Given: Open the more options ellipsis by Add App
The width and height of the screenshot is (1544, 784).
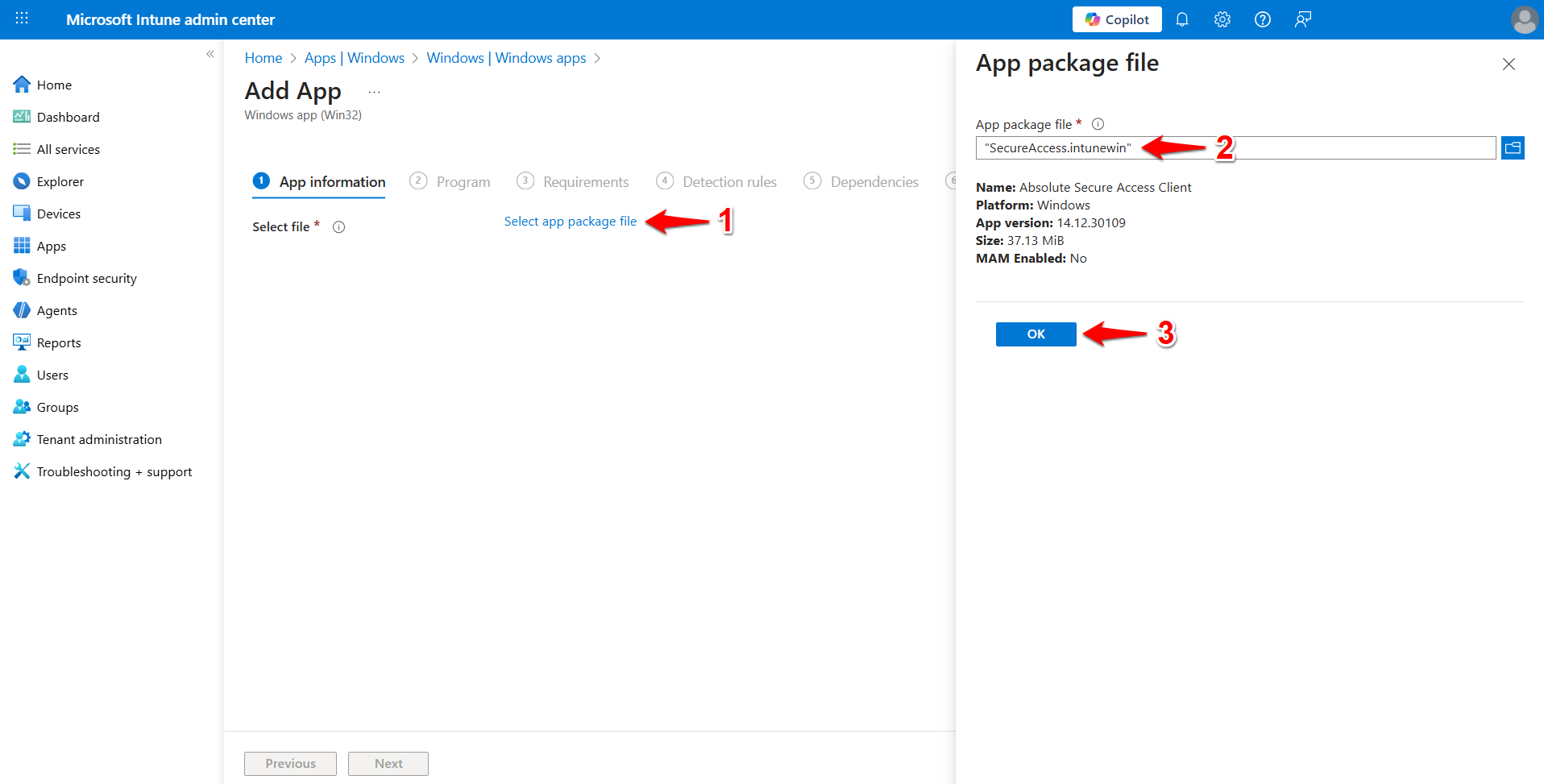Looking at the screenshot, I should [374, 92].
